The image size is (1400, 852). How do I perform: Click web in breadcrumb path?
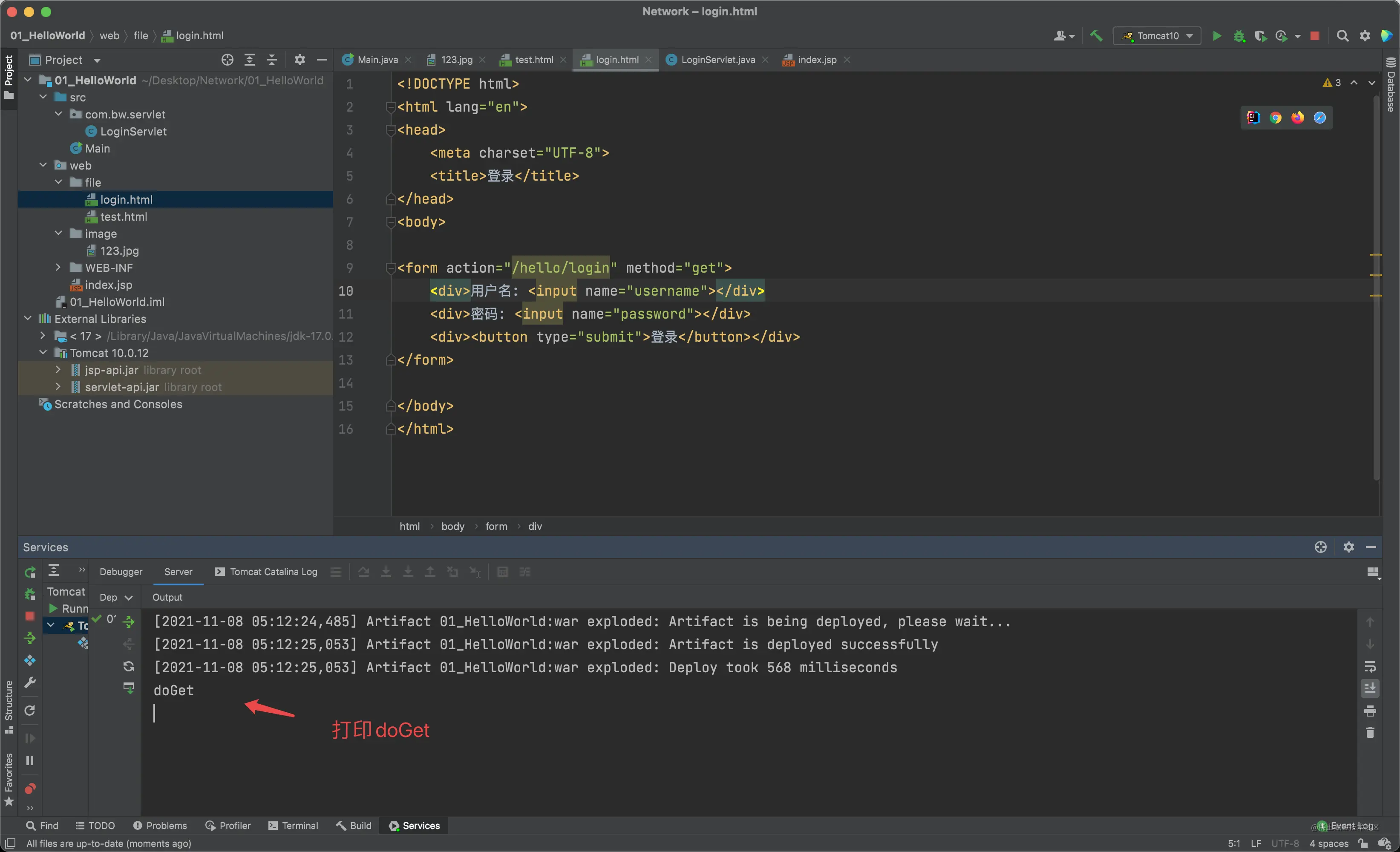pyautogui.click(x=109, y=36)
